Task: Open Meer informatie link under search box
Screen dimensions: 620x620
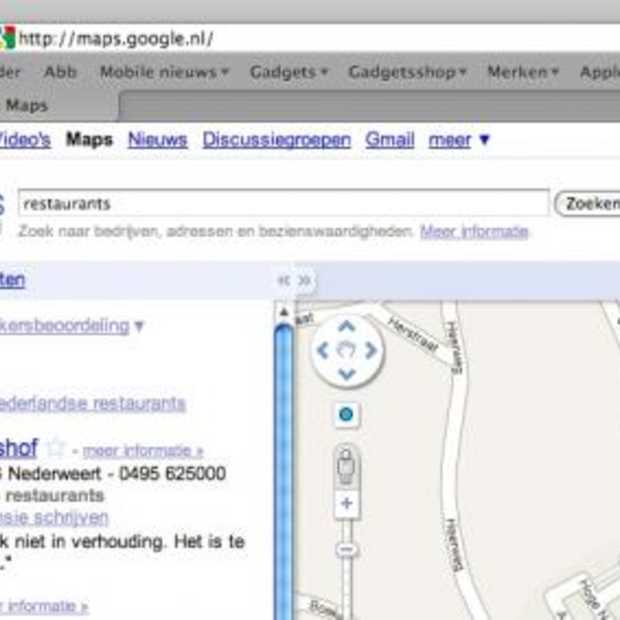Action: [474, 231]
